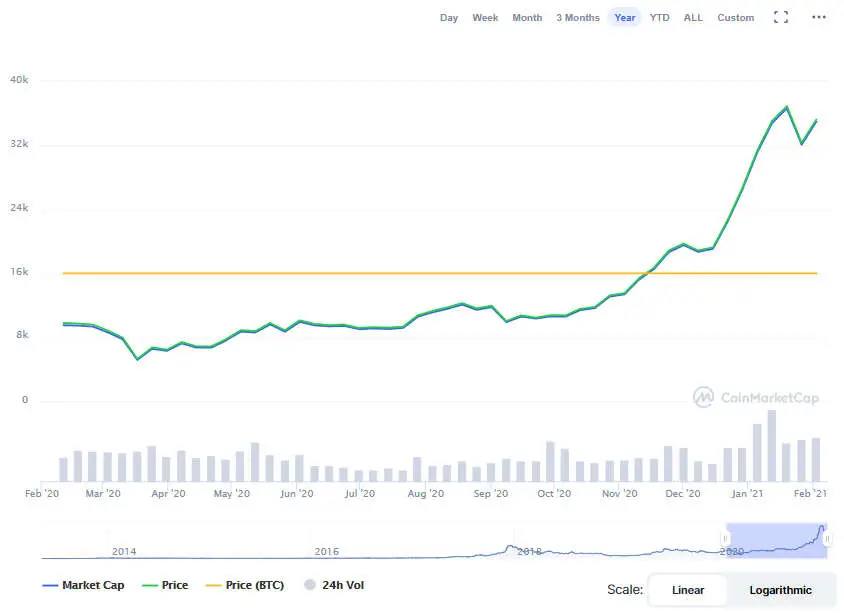Click the tallest 24h volume bar
Image resolution: width=844 pixels, height=613 pixels.
coord(772,446)
